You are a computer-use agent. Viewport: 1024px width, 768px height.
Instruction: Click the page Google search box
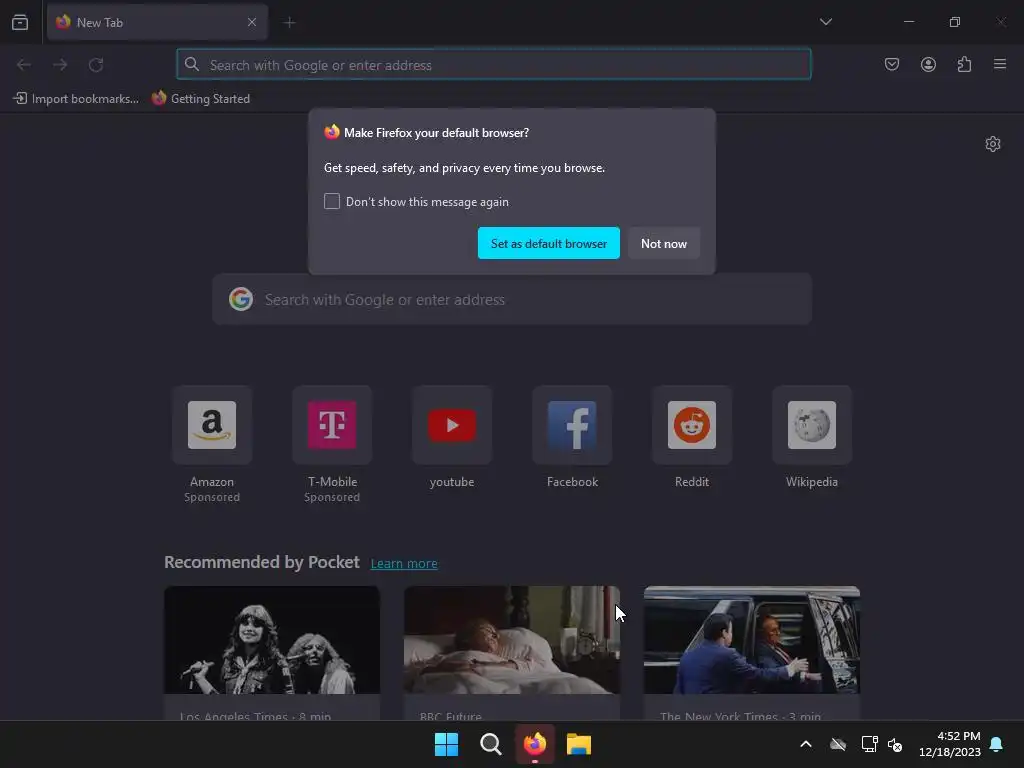point(512,299)
